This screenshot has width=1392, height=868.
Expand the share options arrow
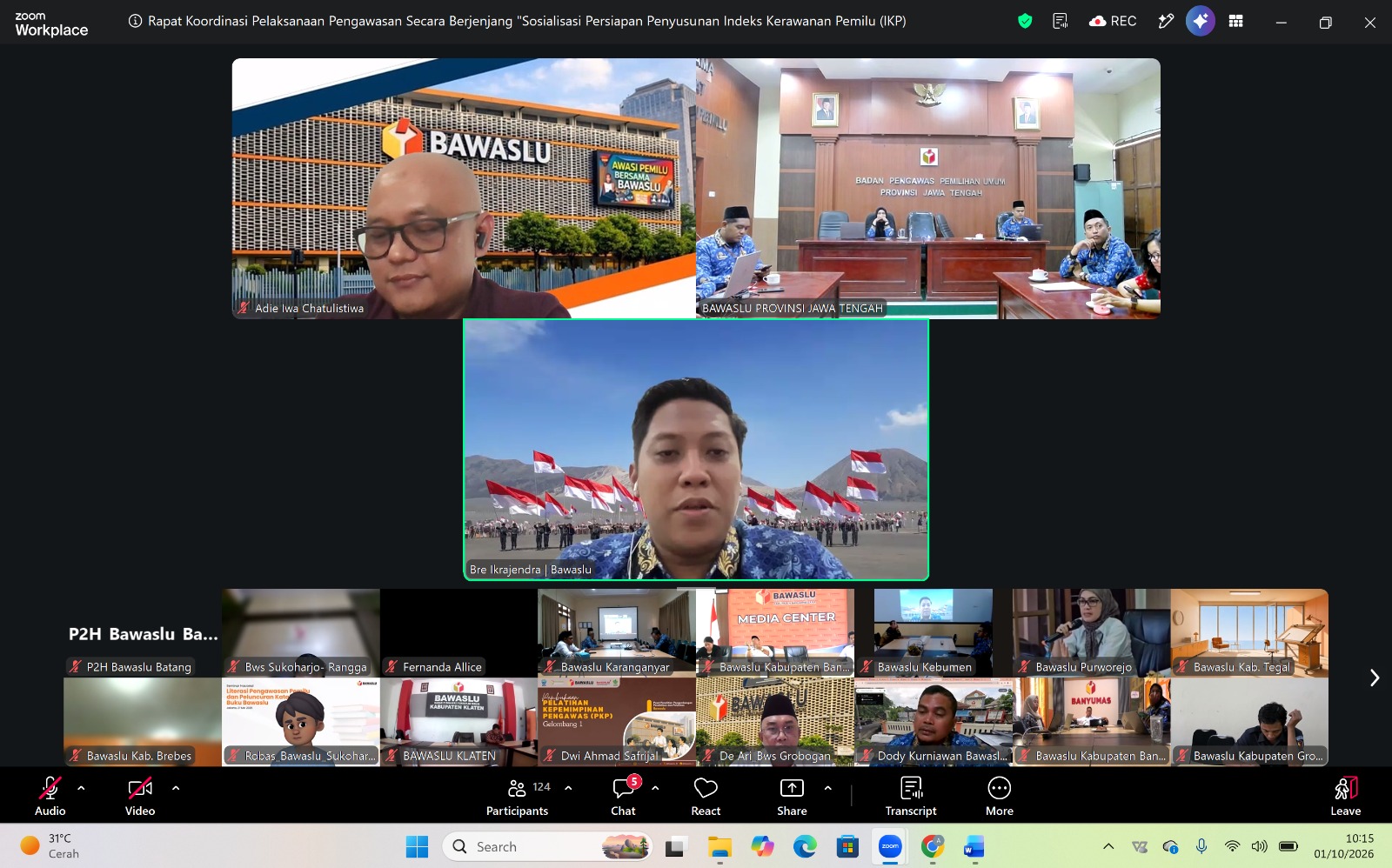coord(827,788)
